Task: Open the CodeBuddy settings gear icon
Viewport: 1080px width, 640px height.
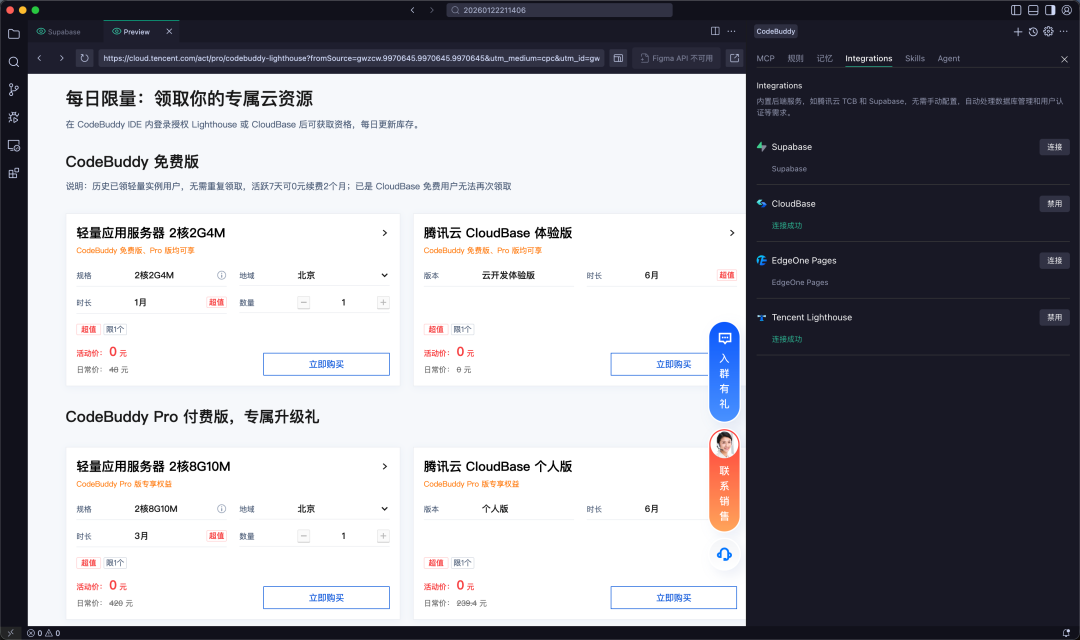Action: coord(1047,31)
